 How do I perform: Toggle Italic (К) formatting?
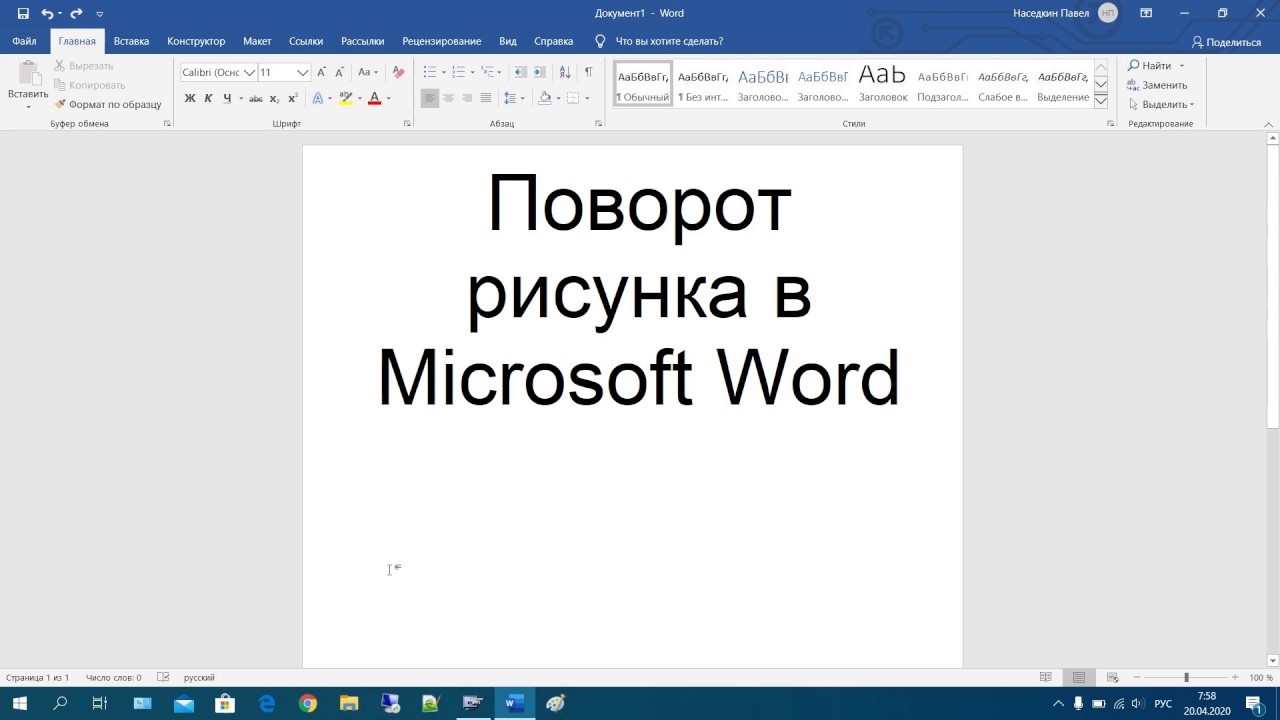click(x=208, y=98)
